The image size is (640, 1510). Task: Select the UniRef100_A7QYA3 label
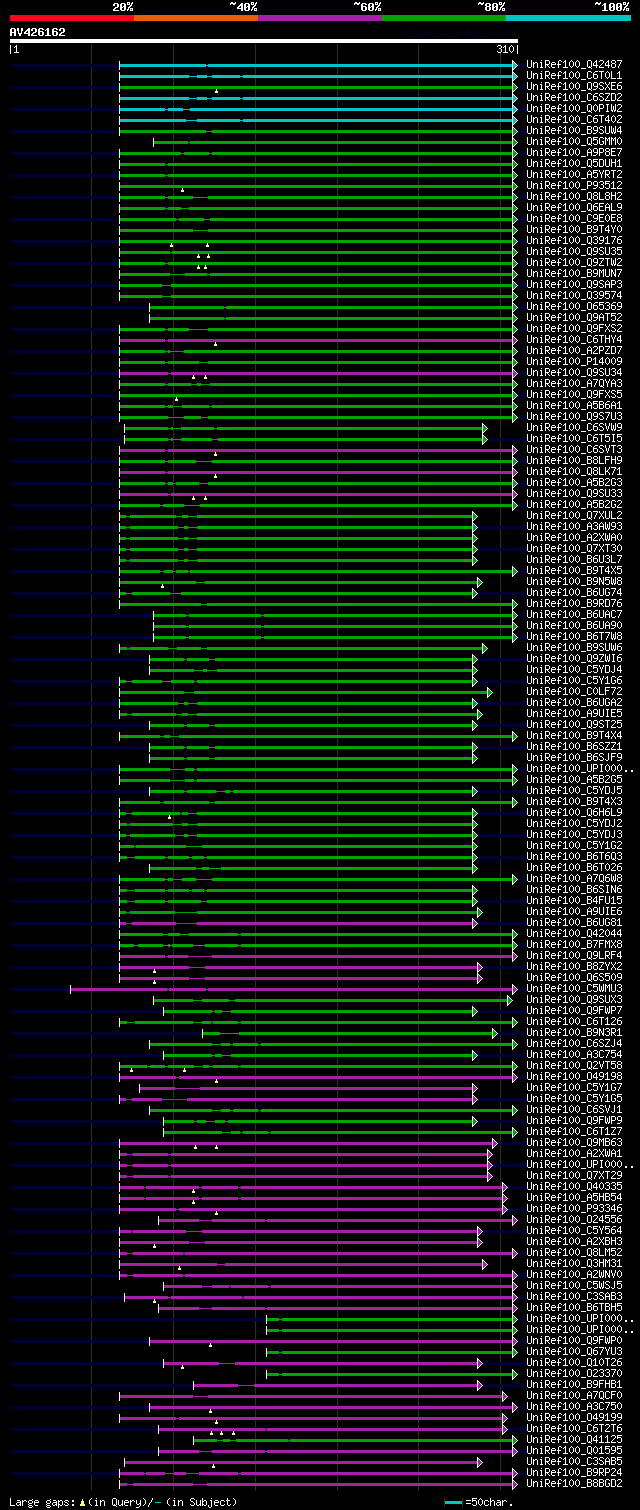[574, 383]
